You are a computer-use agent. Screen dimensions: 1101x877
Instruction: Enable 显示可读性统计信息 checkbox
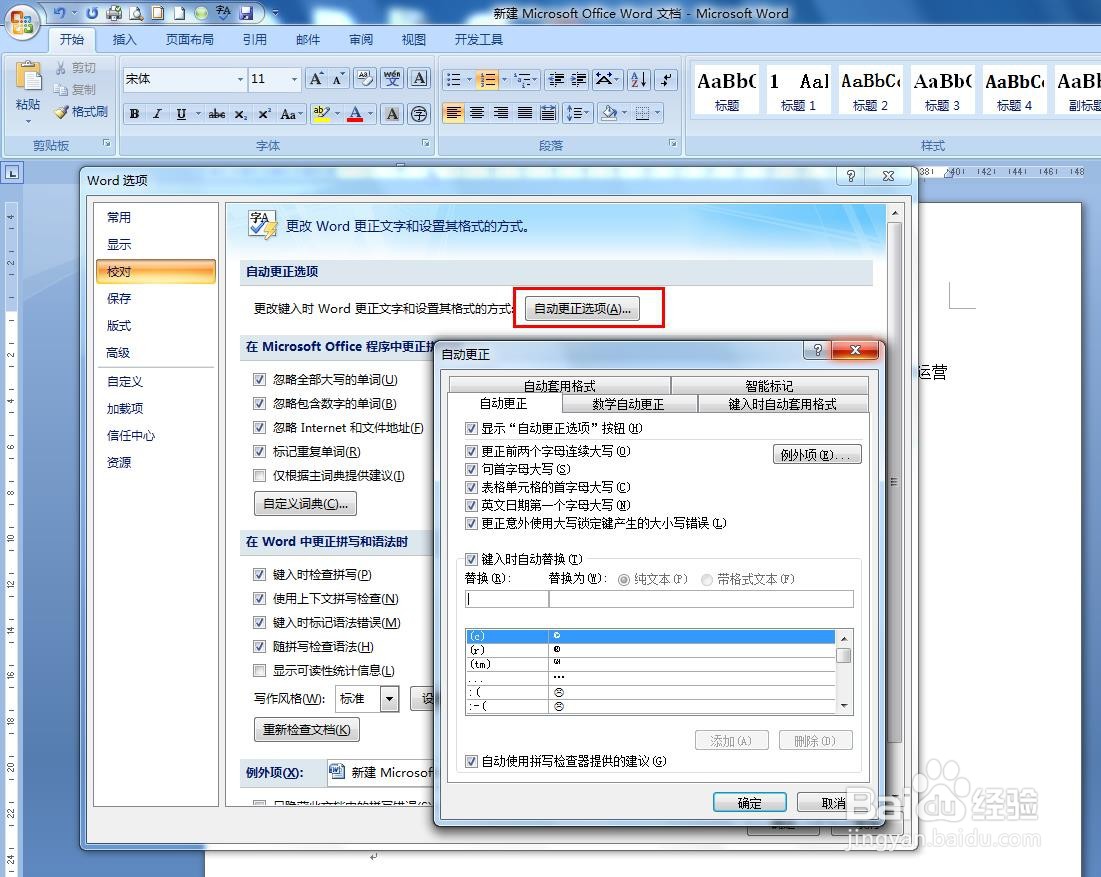[x=259, y=670]
